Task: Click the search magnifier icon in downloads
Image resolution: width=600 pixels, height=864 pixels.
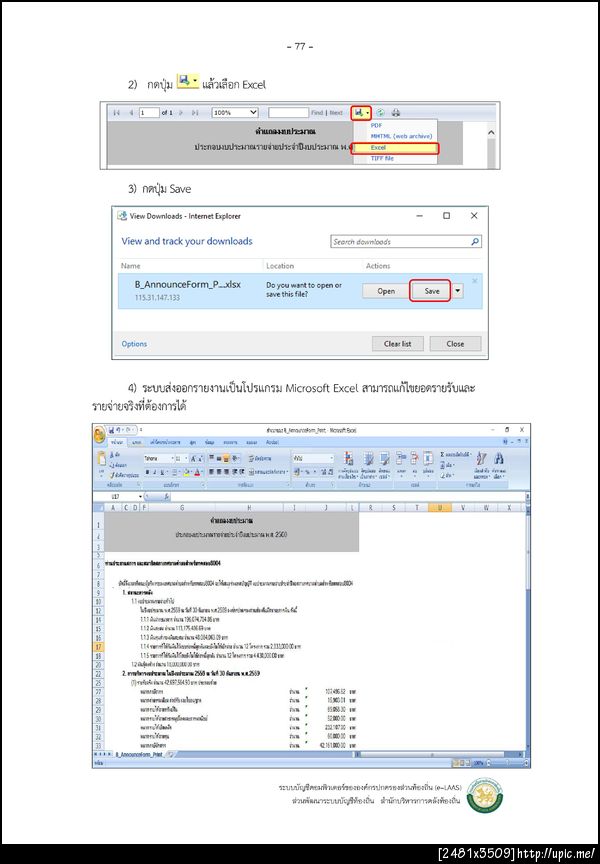Action: click(475, 241)
